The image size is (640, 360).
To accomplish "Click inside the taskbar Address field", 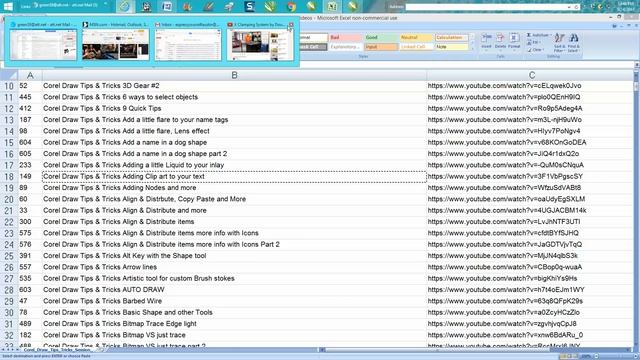I will [486, 7].
